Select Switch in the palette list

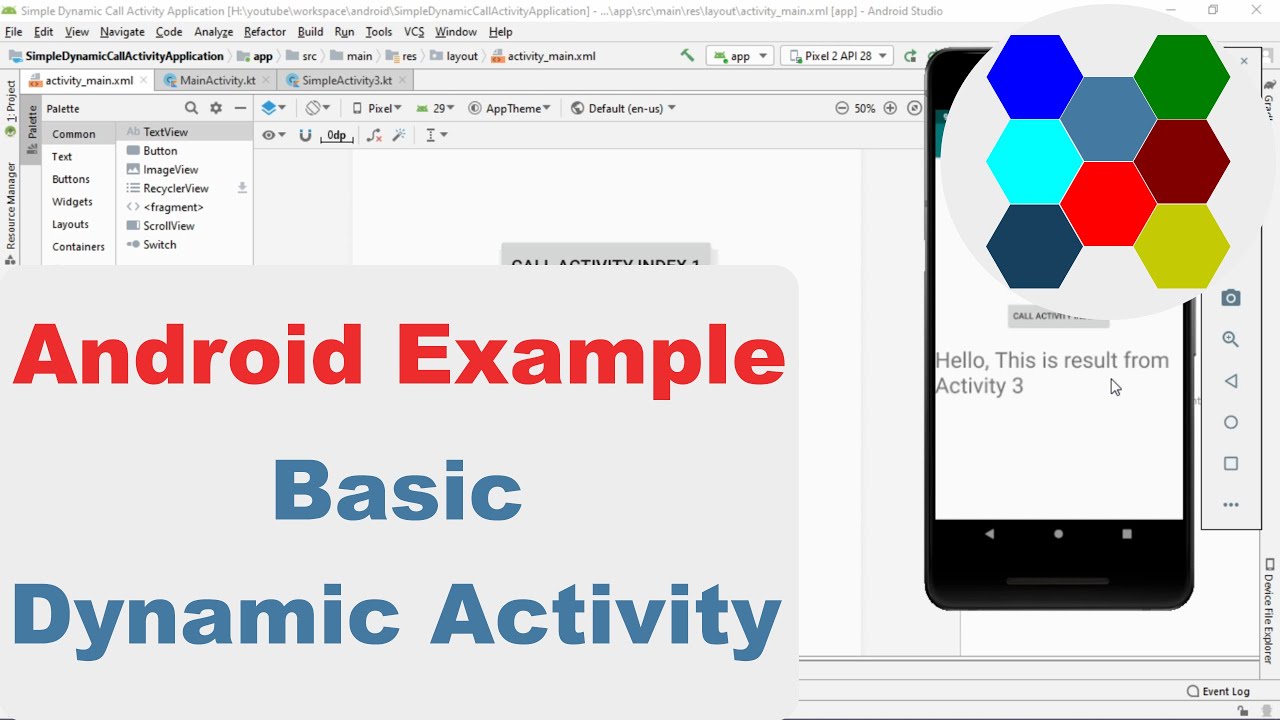point(185,245)
